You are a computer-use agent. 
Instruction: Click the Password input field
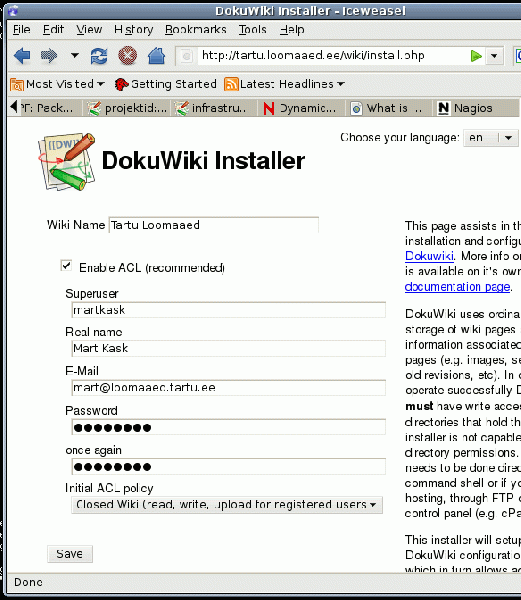point(228,427)
